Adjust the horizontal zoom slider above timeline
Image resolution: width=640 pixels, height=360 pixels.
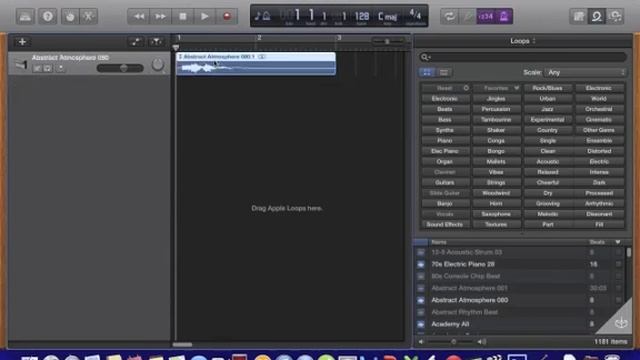(x=388, y=41)
